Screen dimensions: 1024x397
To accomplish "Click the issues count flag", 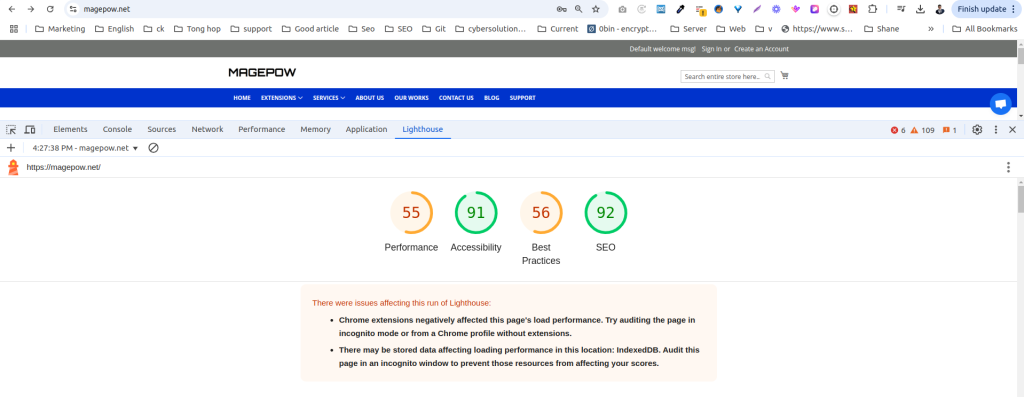I will 950,130.
